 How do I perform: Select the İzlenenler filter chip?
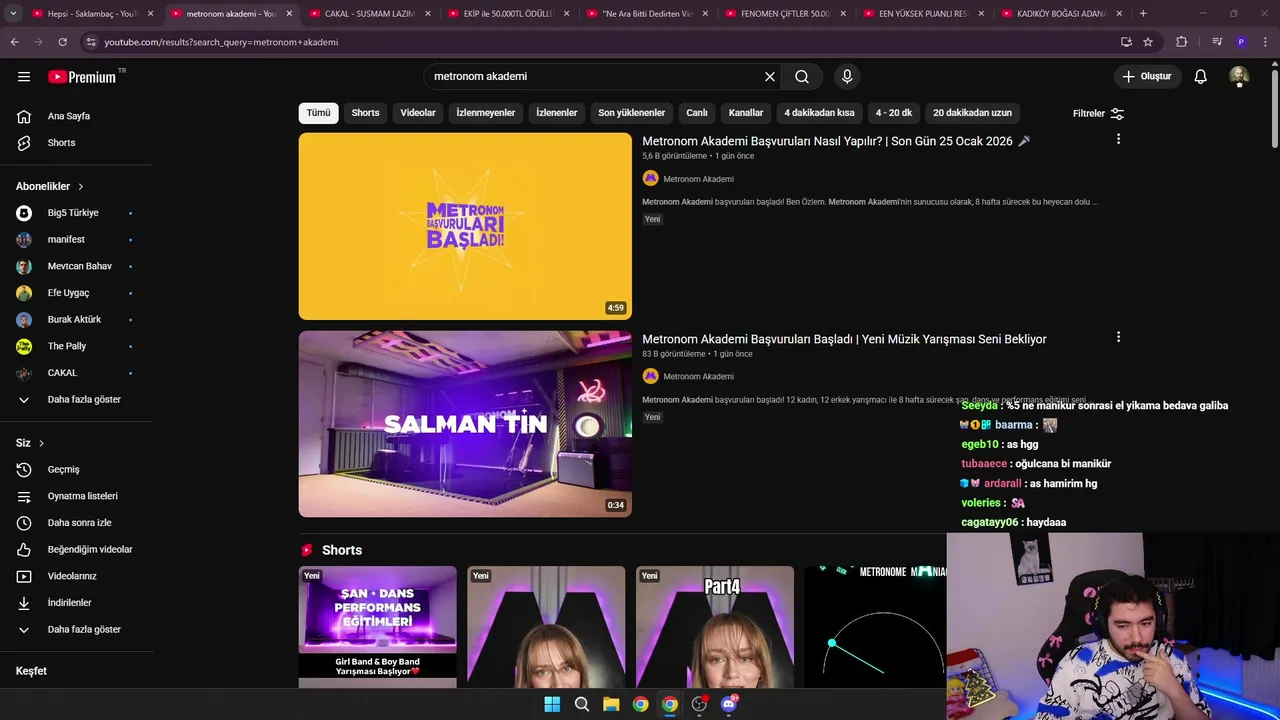557,113
